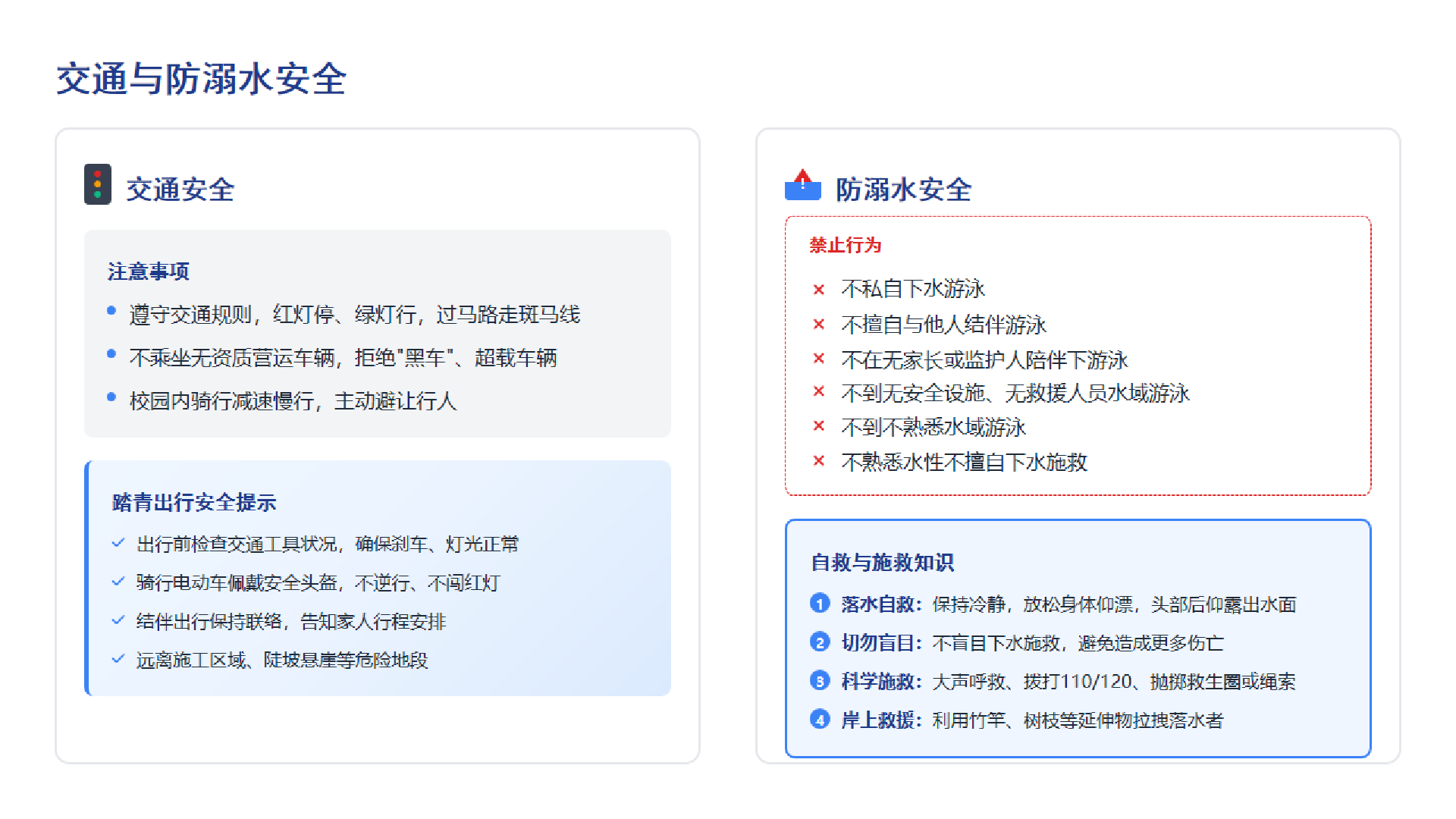Select the 交通安全 heading

(180, 190)
